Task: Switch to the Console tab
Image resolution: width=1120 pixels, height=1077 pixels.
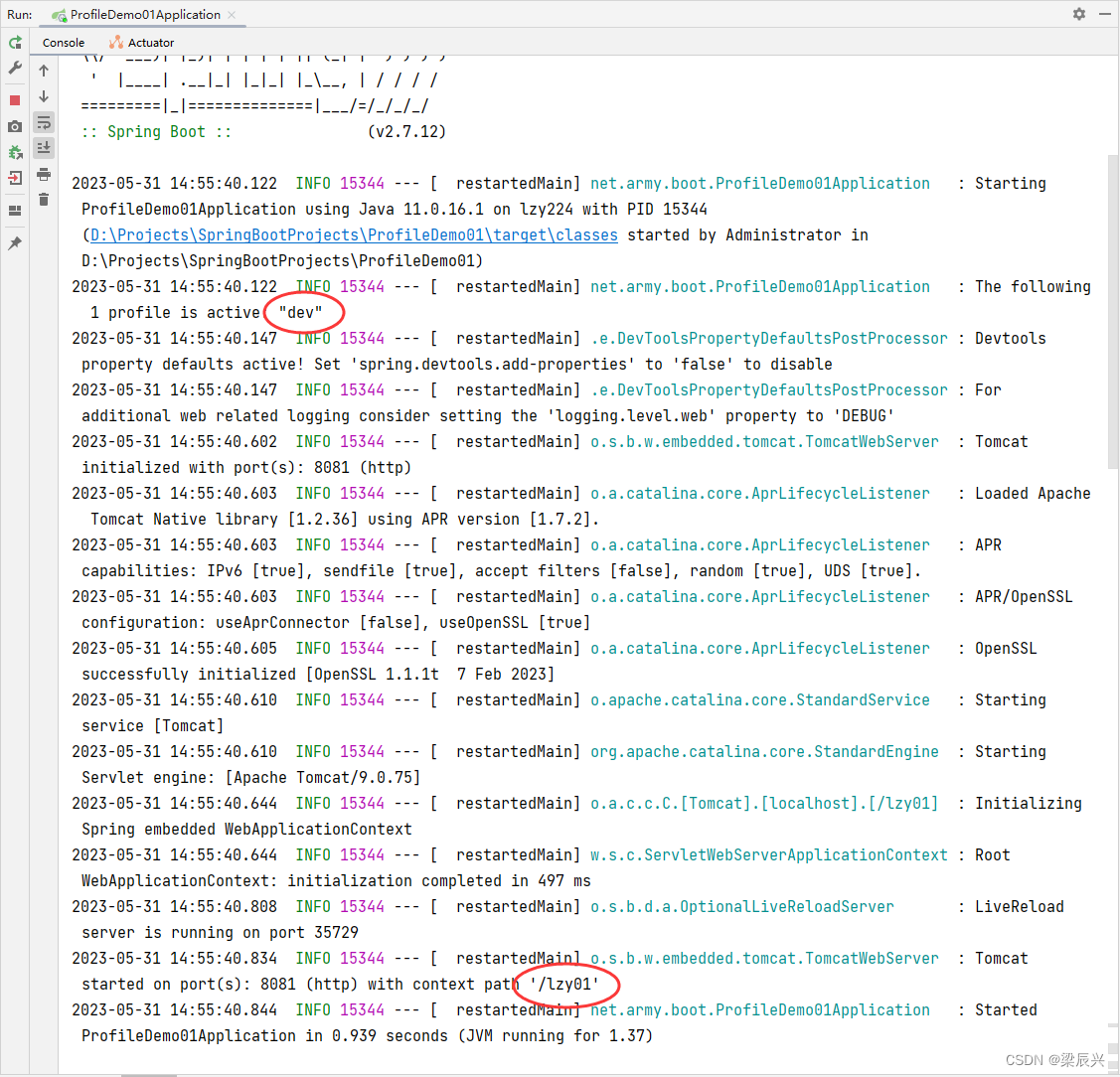Action: (x=64, y=43)
